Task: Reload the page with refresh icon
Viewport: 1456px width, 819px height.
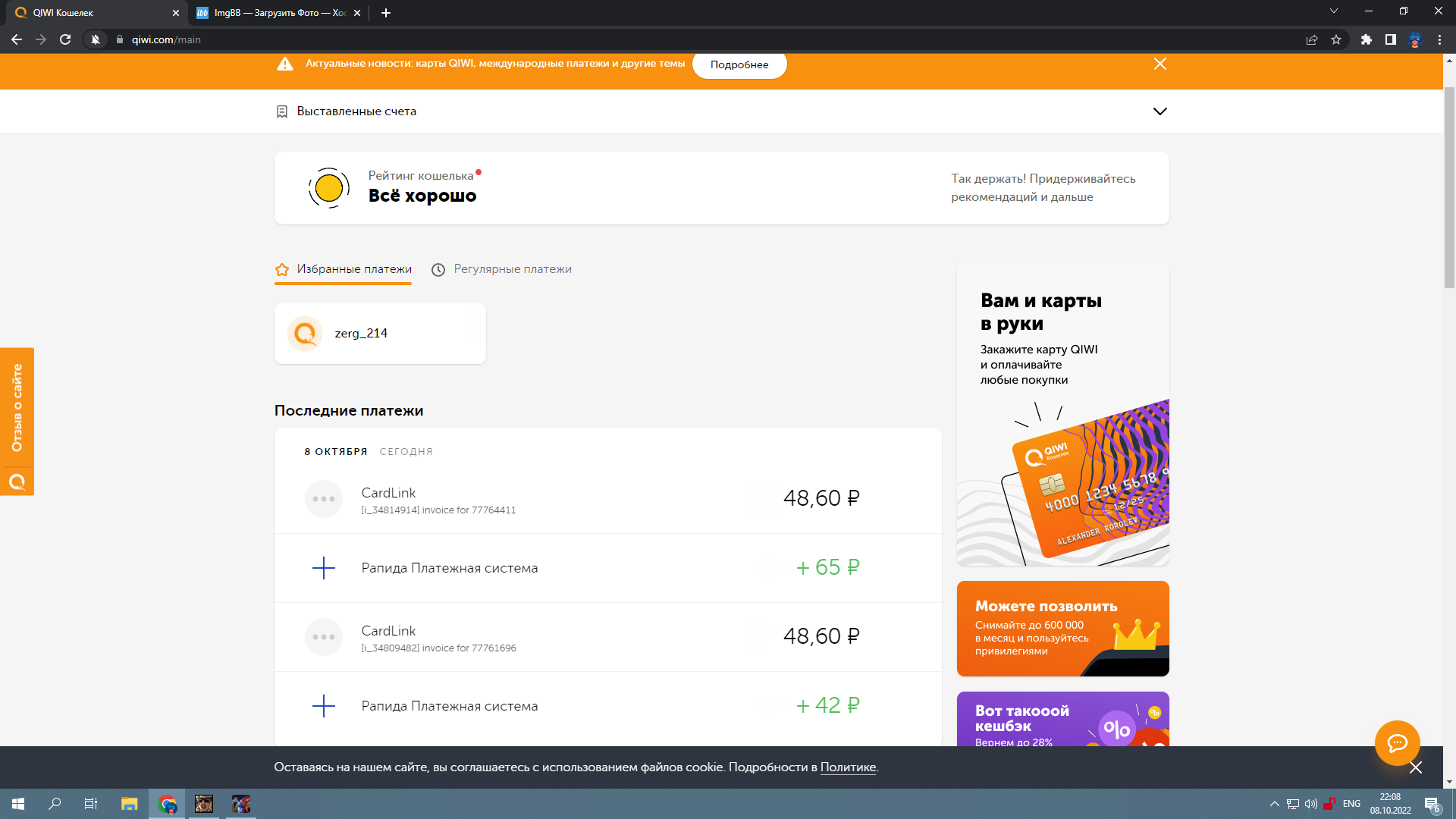Action: point(65,39)
